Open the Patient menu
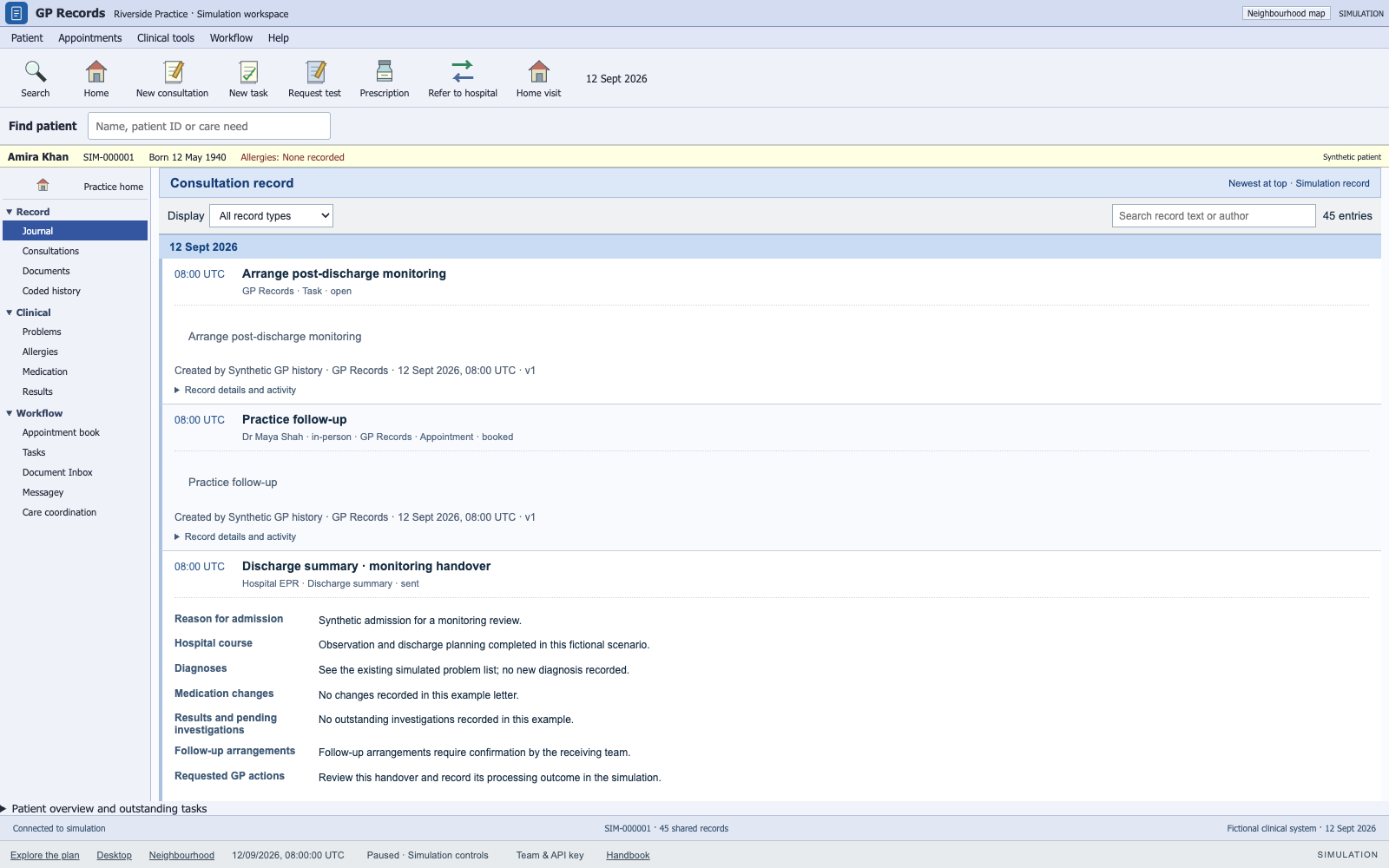 coord(27,38)
